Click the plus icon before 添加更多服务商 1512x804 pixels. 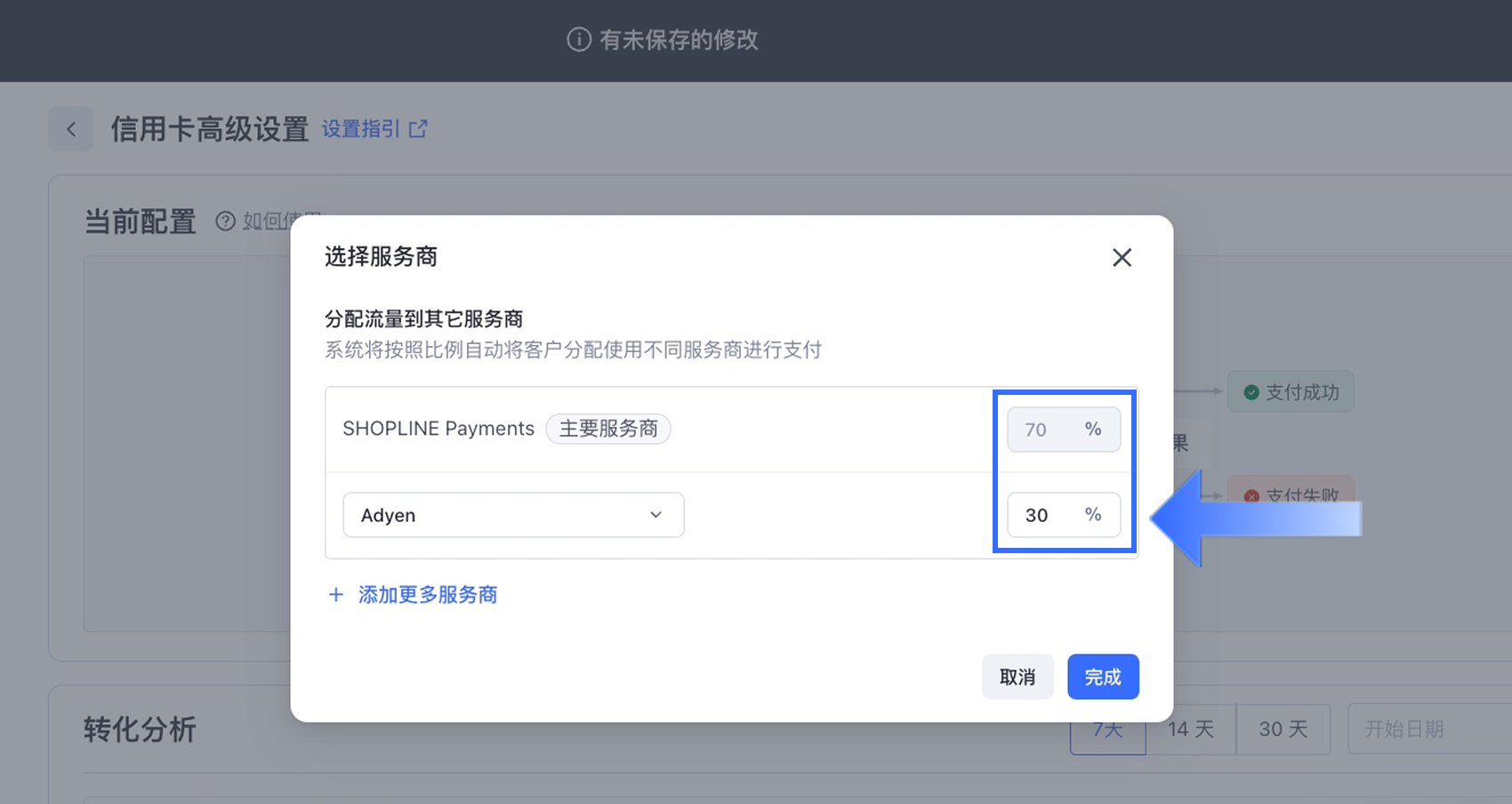point(336,595)
